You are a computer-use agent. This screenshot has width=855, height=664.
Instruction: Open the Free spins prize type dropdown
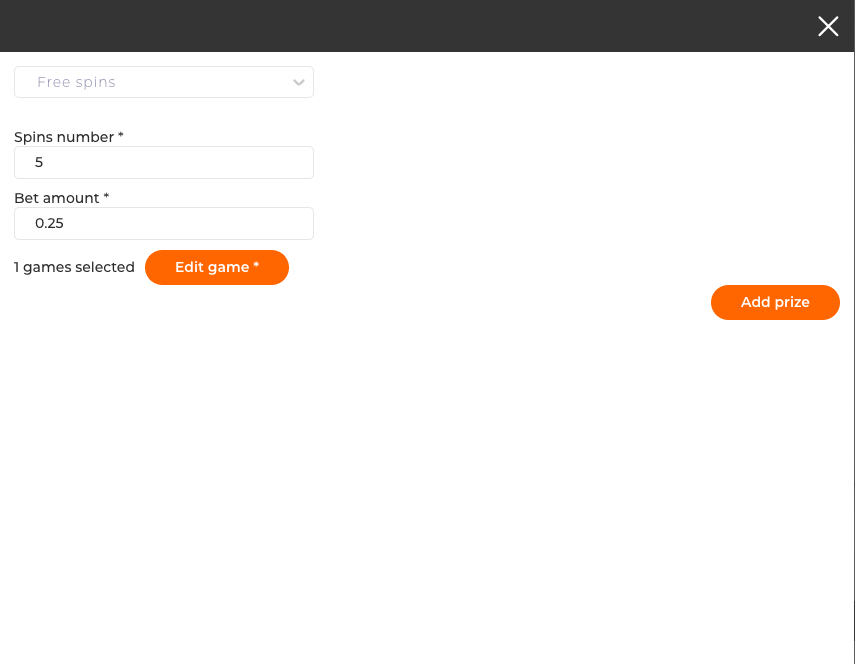click(164, 82)
